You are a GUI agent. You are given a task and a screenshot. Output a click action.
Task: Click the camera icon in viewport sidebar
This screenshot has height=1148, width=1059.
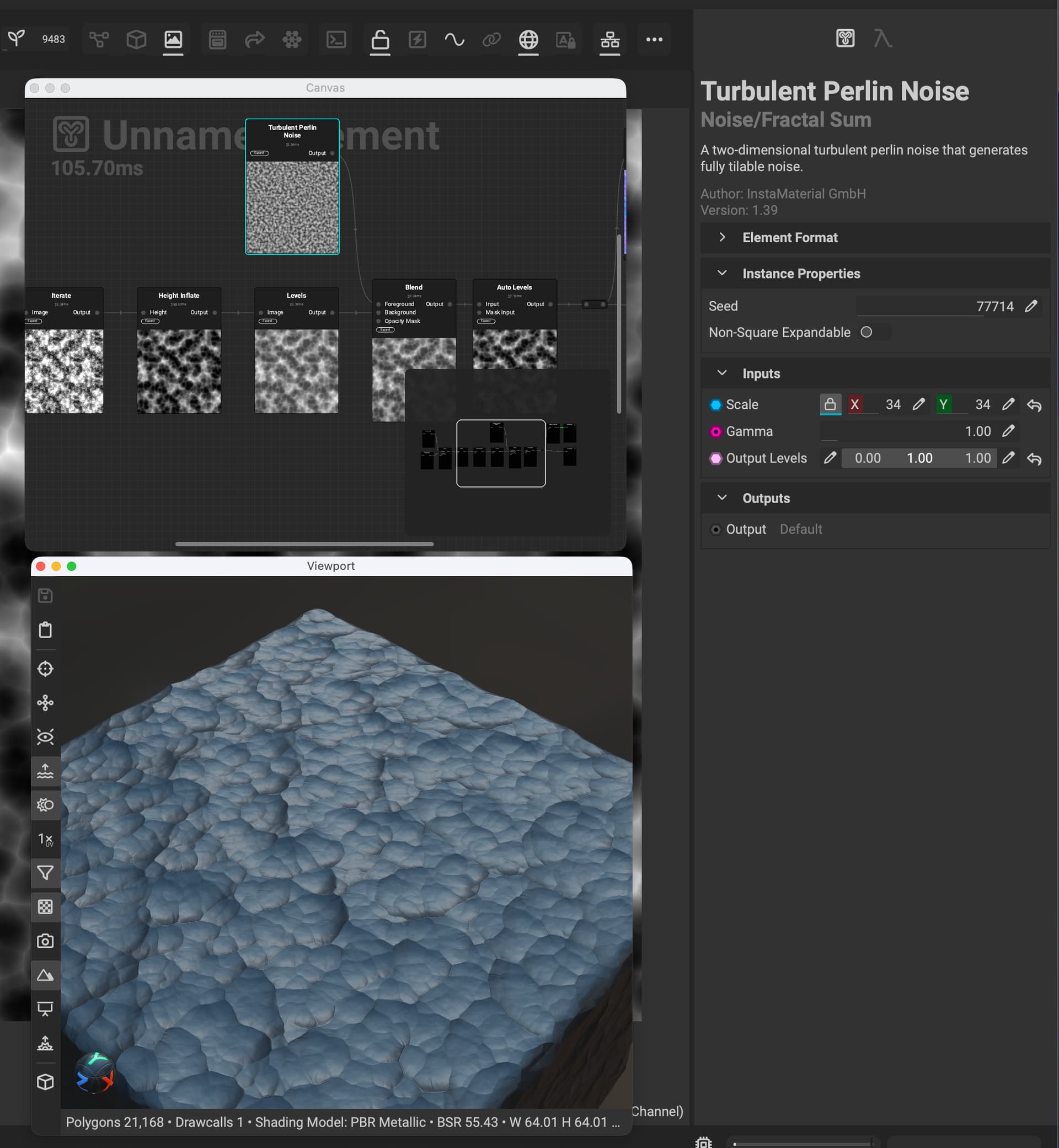coord(45,941)
